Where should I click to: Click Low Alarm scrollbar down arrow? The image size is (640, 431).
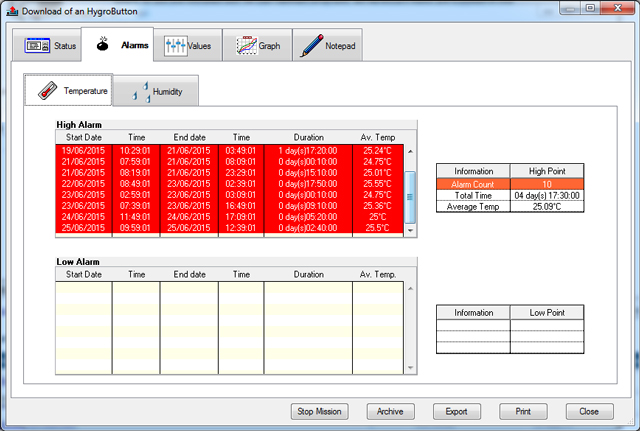[410, 368]
